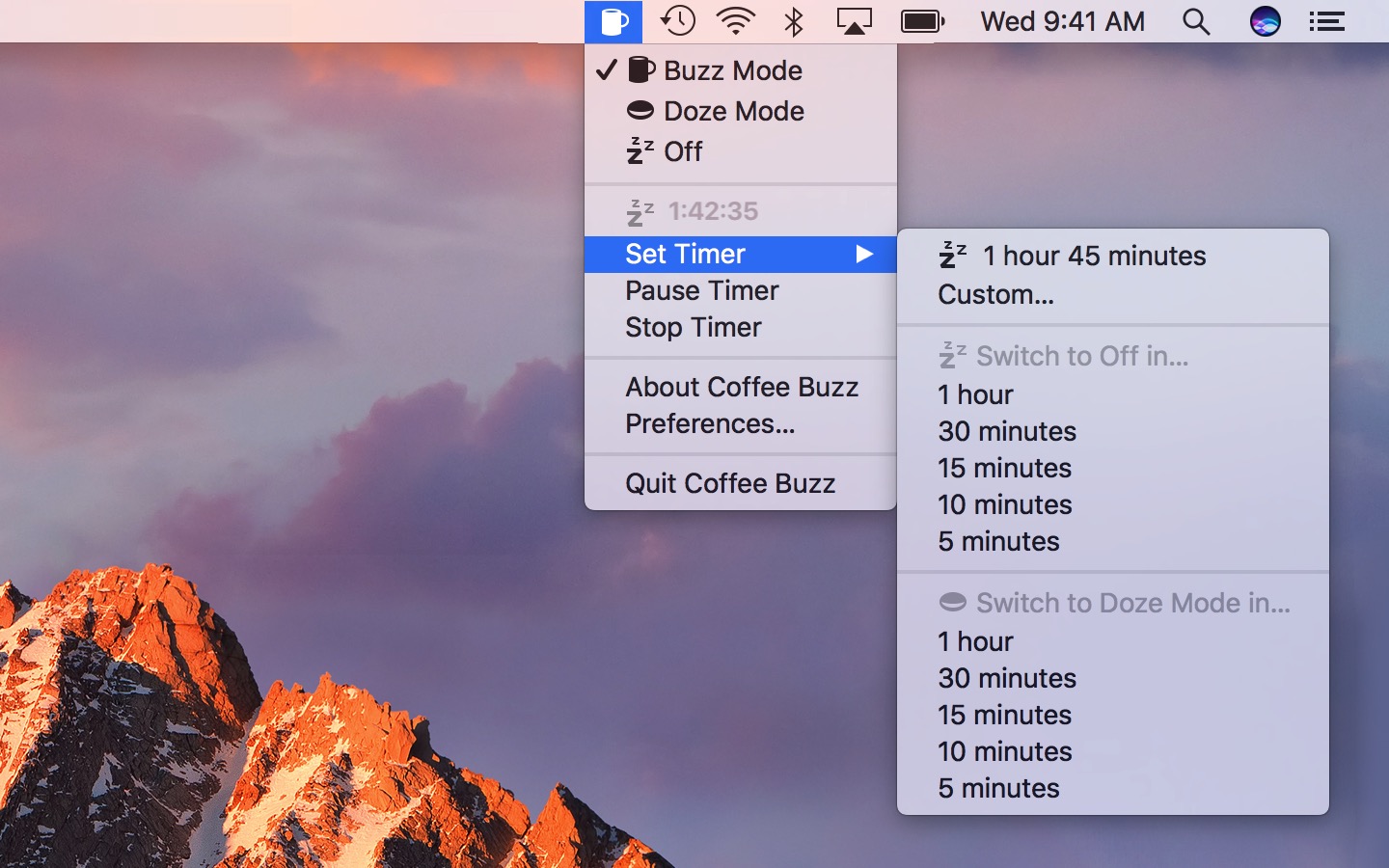Quit Coffee Buzz
The width and height of the screenshot is (1389, 868).
click(729, 483)
